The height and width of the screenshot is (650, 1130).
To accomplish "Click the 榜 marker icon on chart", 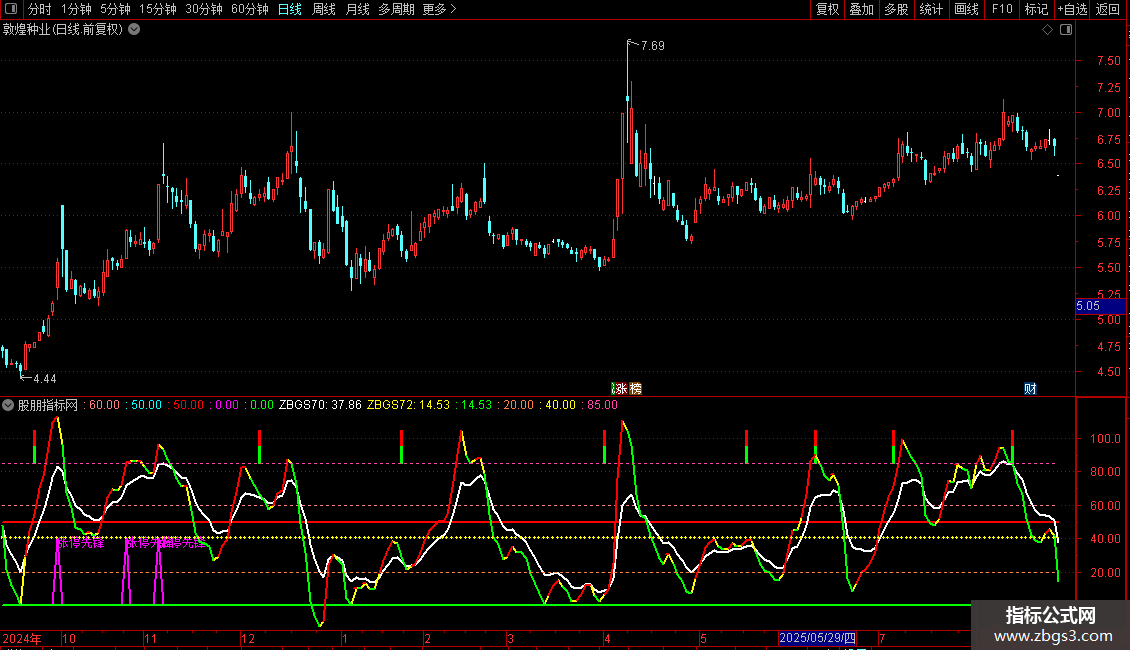I will [636, 388].
